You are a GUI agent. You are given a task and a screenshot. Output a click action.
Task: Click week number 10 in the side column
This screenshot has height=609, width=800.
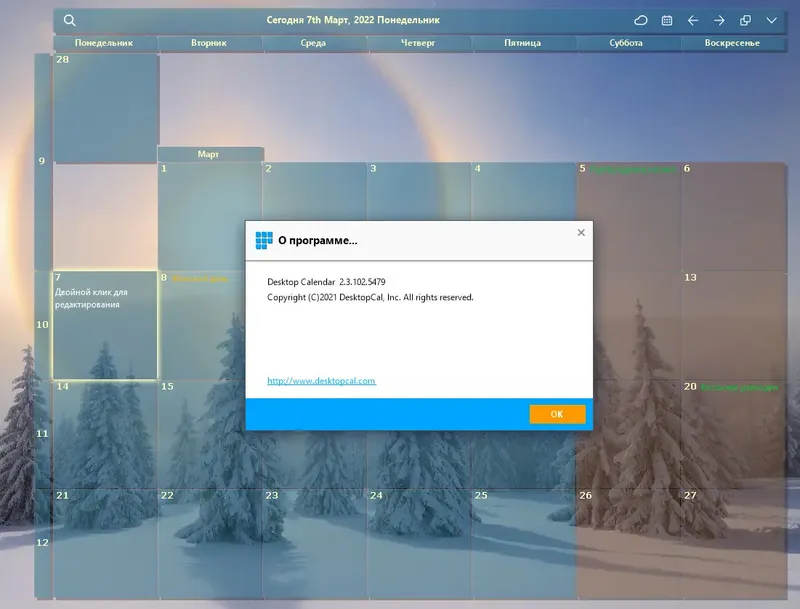[x=42, y=325]
